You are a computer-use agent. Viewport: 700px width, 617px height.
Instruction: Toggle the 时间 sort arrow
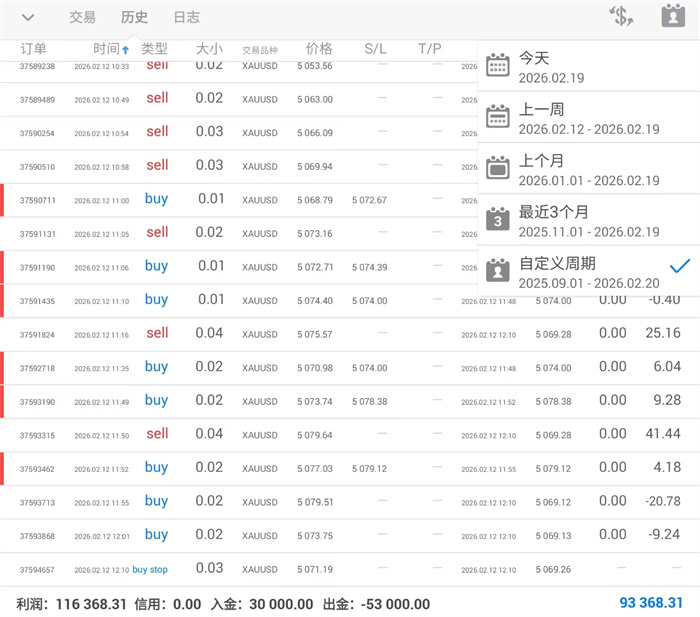coord(125,50)
